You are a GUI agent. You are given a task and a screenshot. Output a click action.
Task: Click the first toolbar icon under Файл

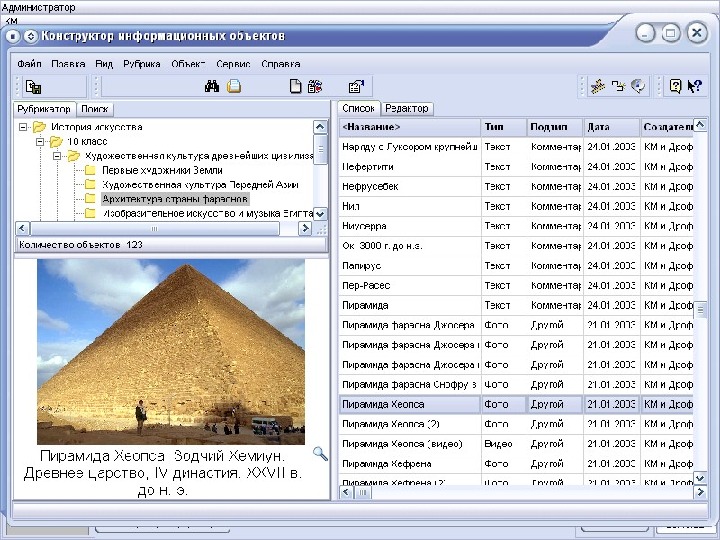(x=33, y=86)
